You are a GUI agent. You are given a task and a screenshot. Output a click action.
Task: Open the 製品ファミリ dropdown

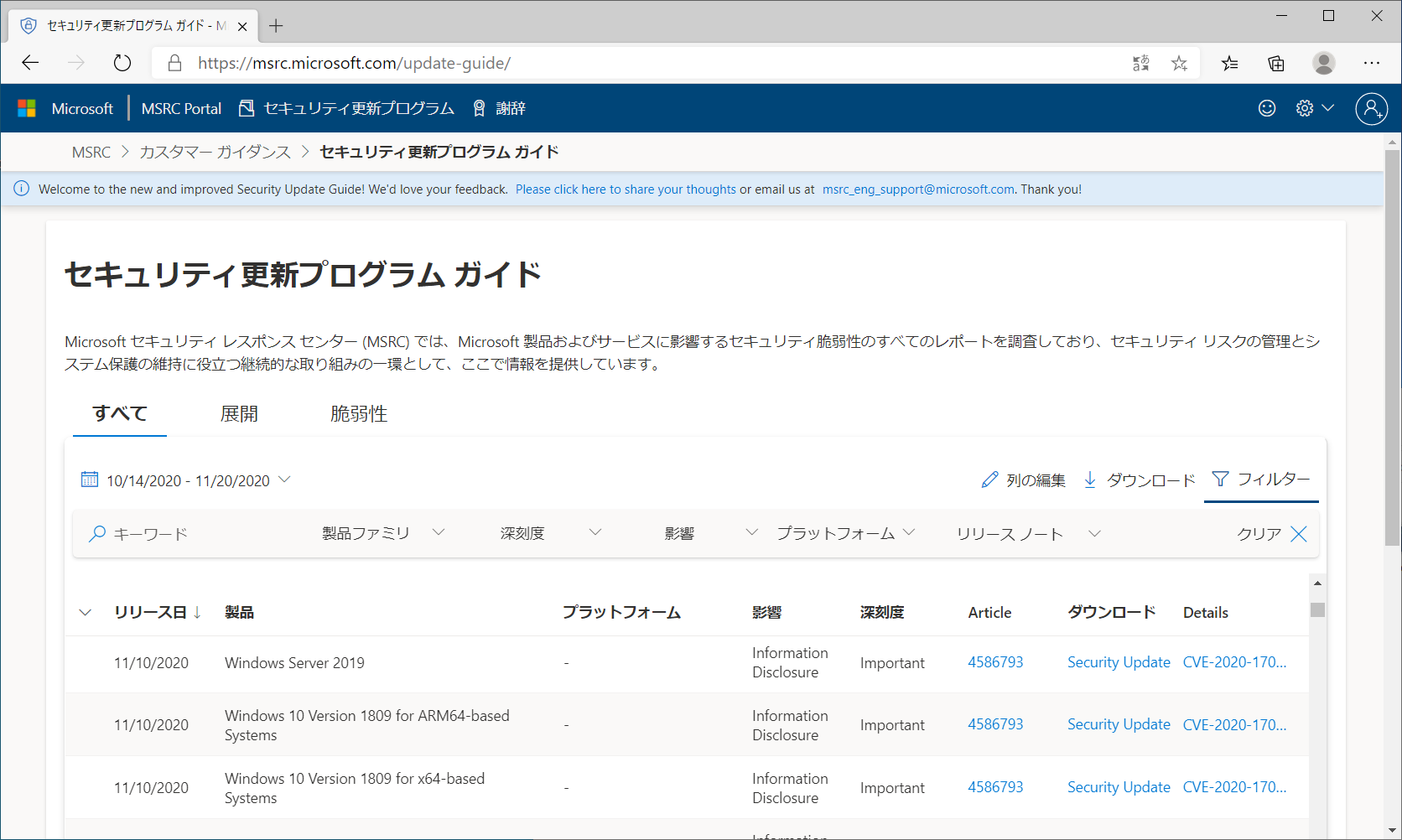[x=439, y=532]
